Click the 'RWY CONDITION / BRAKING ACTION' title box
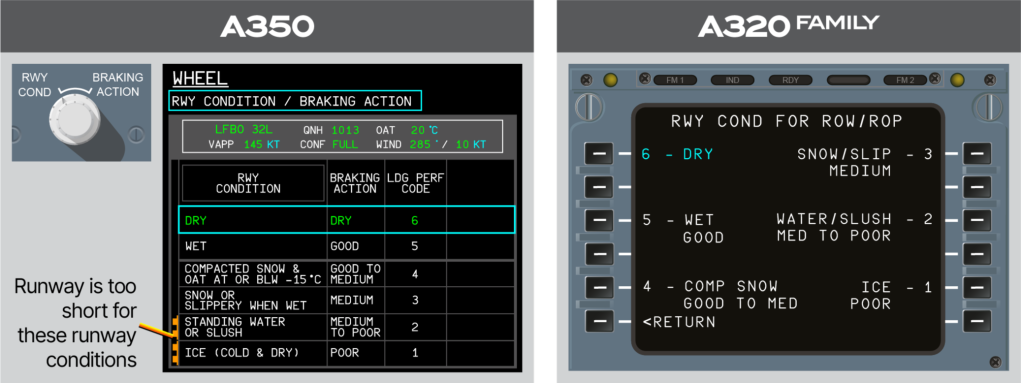1021x383 pixels. [295, 101]
